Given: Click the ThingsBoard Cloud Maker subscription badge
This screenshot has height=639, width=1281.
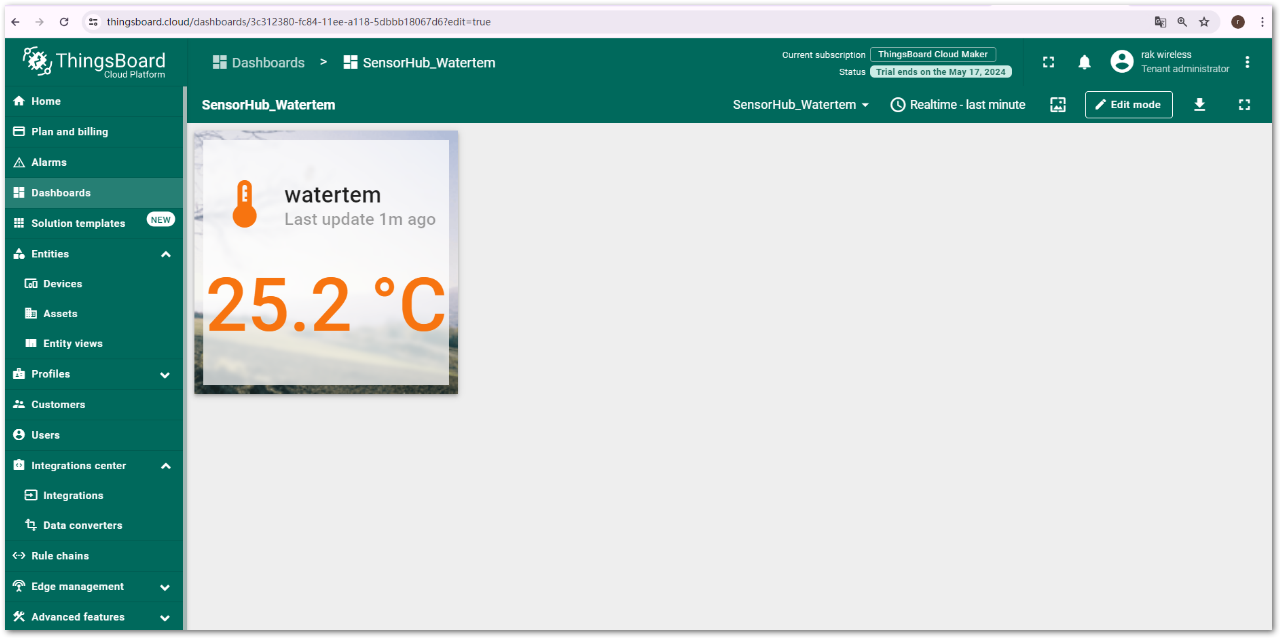Looking at the screenshot, I should [x=933, y=55].
